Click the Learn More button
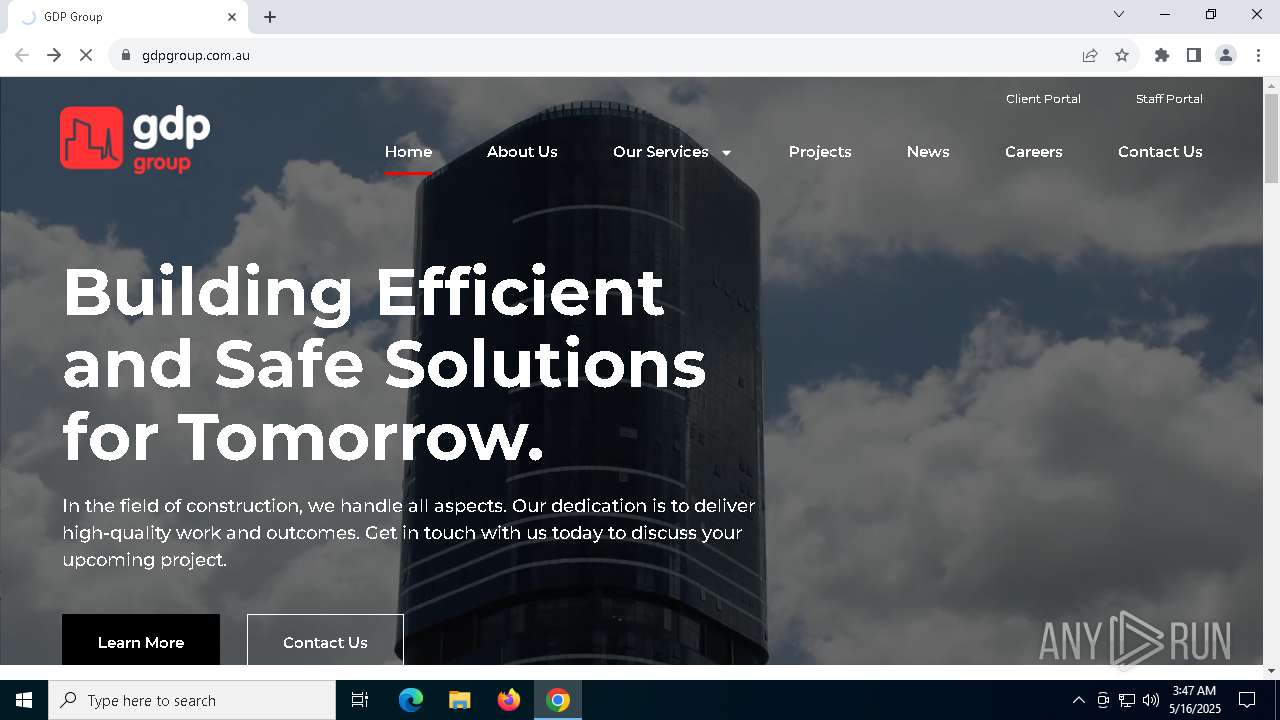Screen dimensions: 1280x720 141,640
